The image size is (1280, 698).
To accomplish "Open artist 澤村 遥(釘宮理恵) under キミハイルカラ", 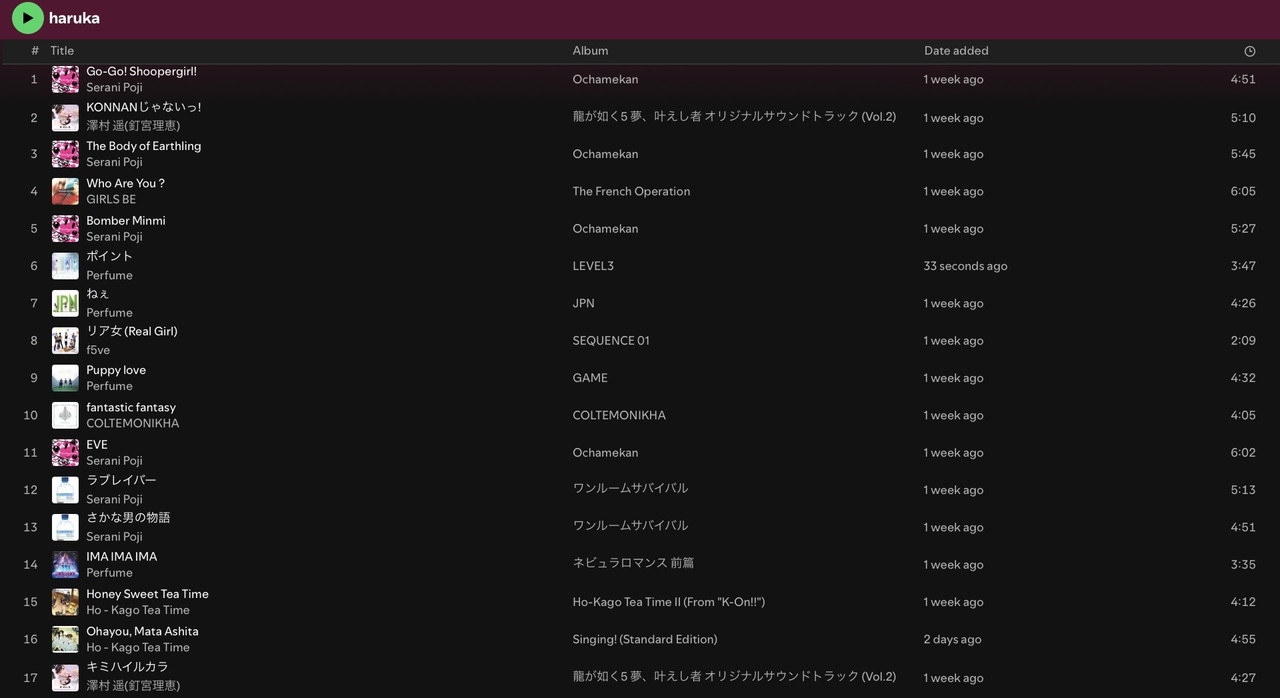I will [133, 686].
